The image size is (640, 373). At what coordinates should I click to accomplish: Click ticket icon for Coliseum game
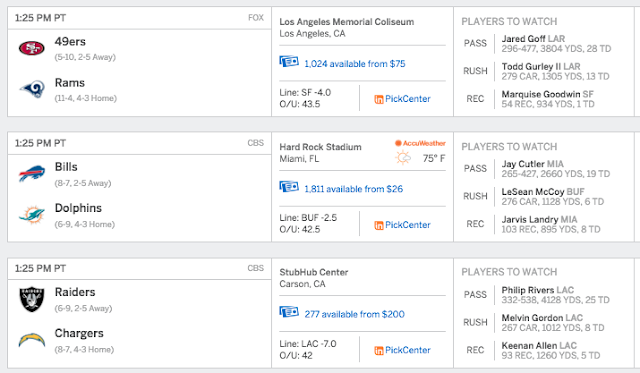[289, 61]
